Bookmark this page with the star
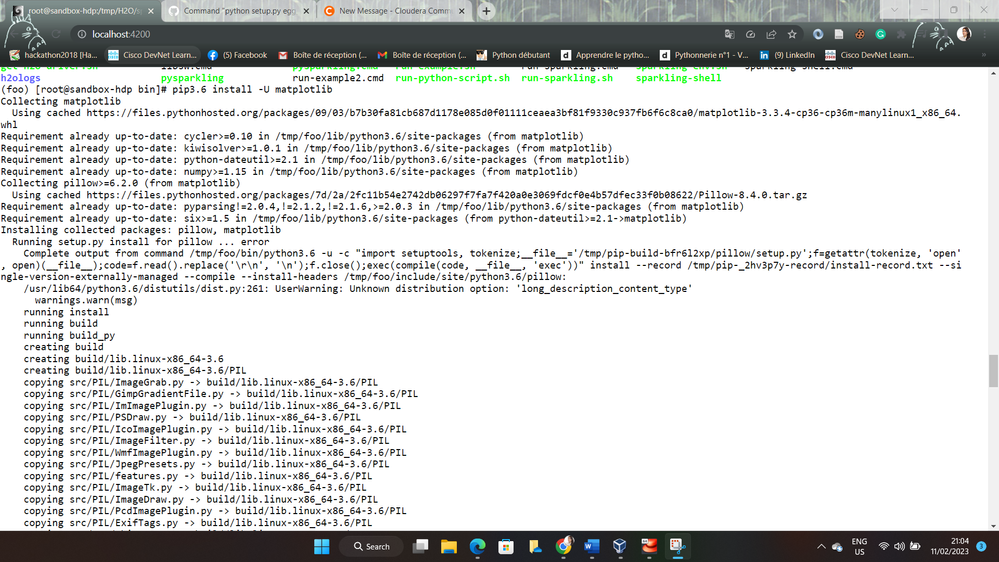Viewport: 999px width, 562px height. click(792, 34)
